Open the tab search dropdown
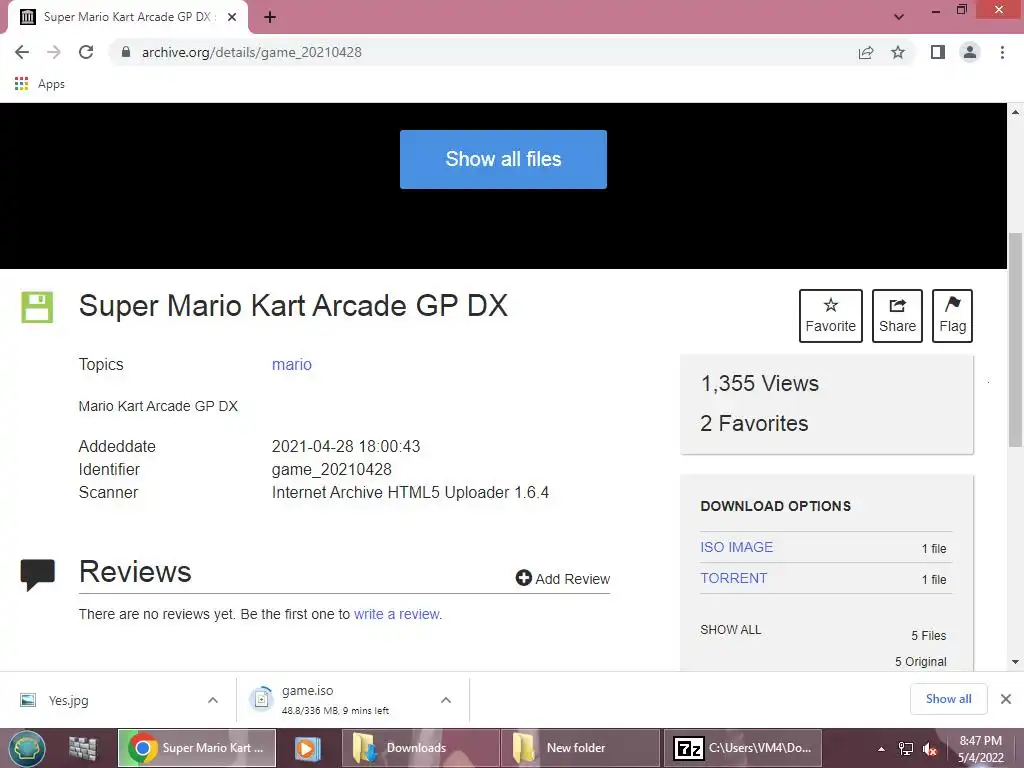Screen dimensions: 1024x768 pos(899,17)
